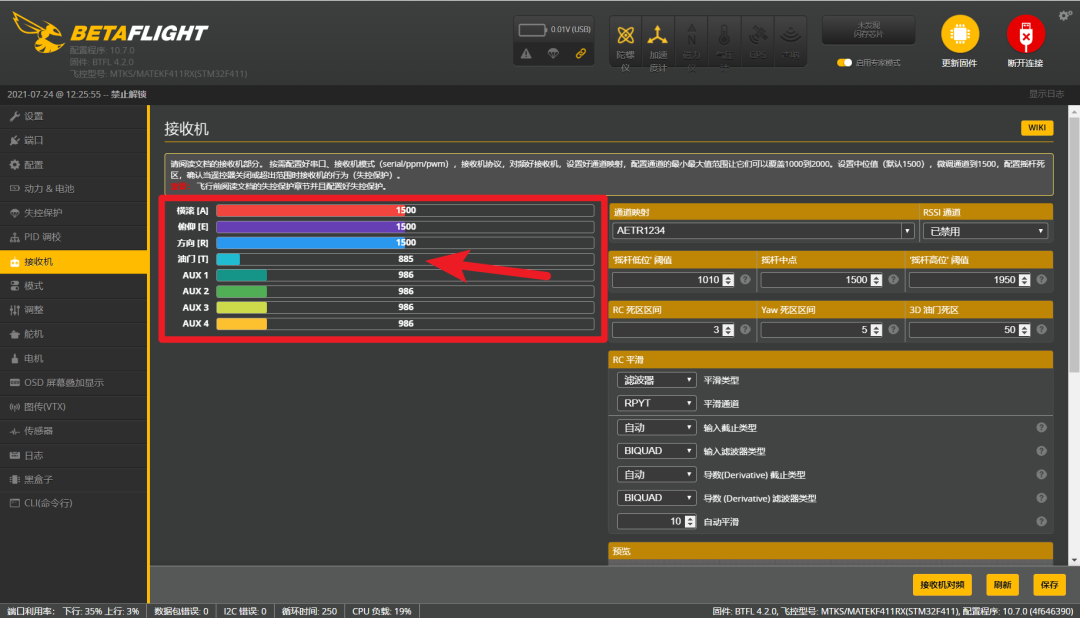
Task: Open the 模式 (Modes) tab
Action: pos(73,286)
